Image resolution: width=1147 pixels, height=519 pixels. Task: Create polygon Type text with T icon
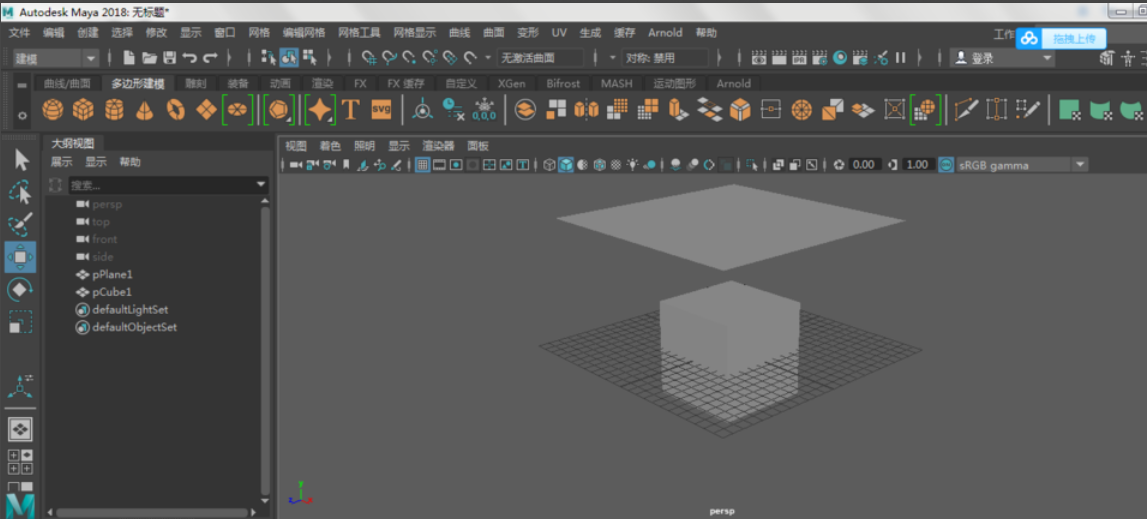[351, 110]
